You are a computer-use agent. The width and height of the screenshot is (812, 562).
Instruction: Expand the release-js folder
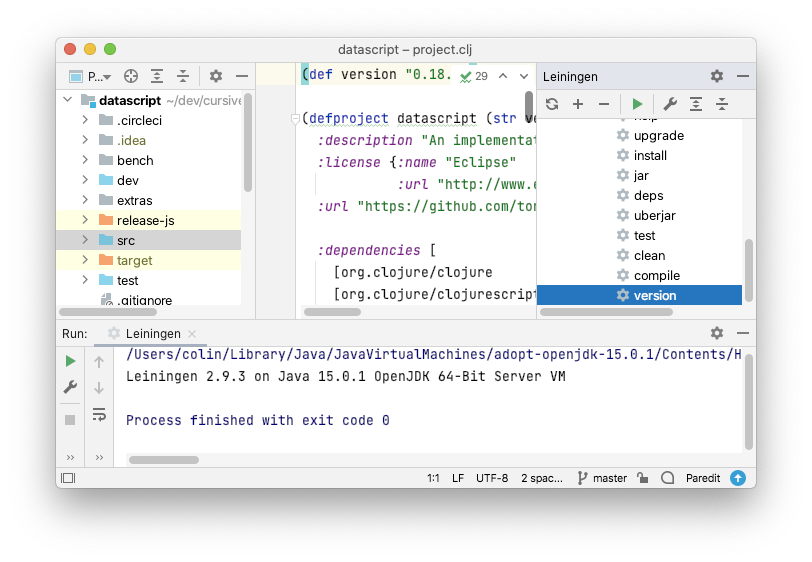[x=85, y=220]
